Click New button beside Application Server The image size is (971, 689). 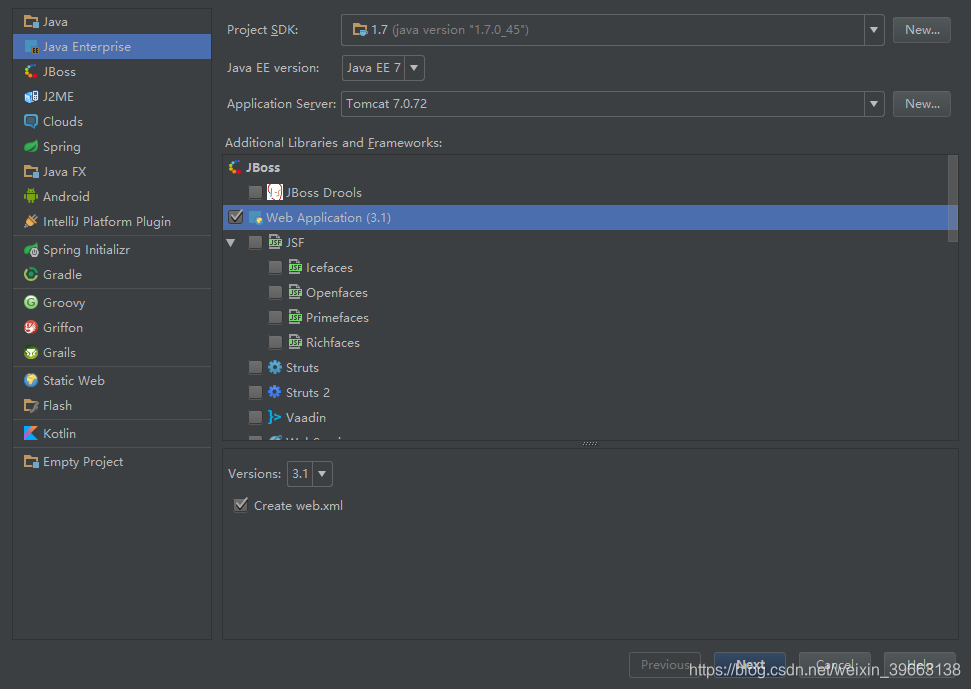(921, 104)
